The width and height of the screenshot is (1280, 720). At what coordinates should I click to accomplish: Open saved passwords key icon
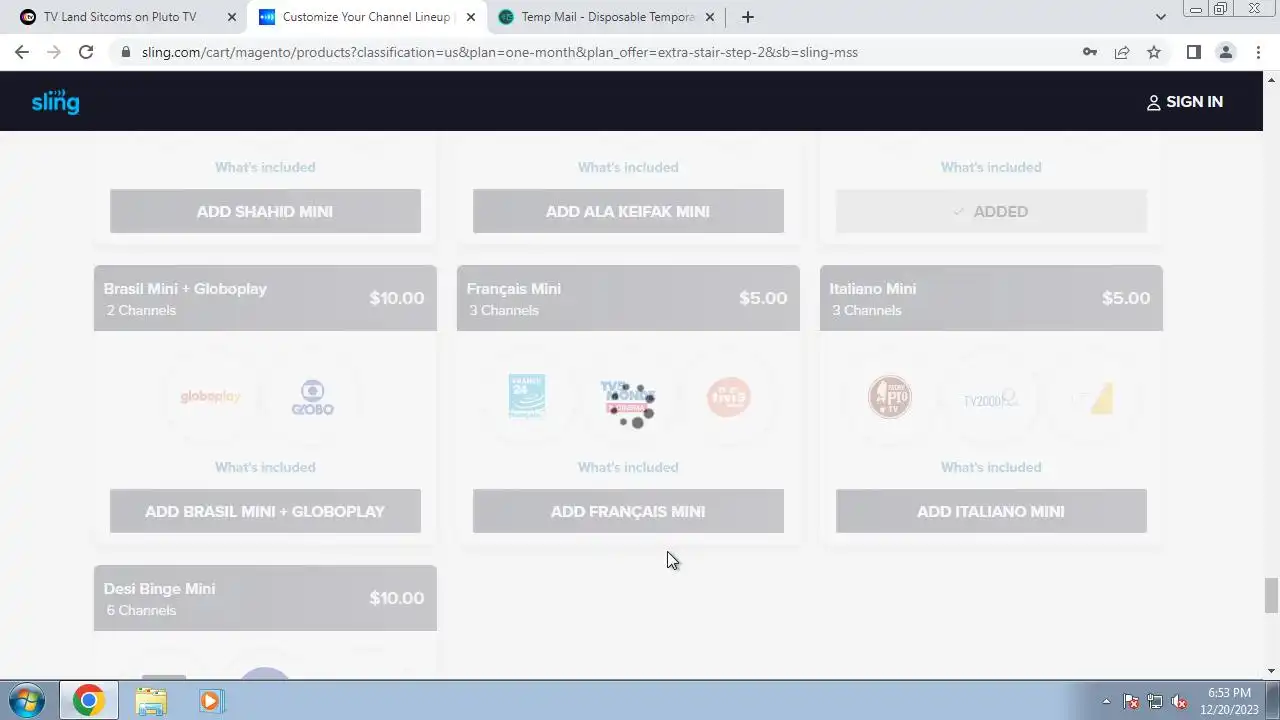pyautogui.click(x=1090, y=52)
